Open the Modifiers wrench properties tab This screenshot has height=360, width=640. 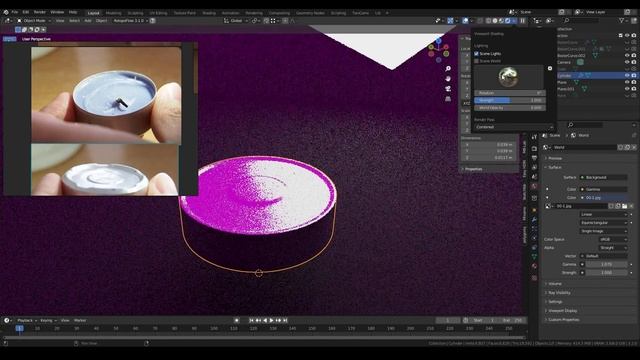click(x=534, y=220)
